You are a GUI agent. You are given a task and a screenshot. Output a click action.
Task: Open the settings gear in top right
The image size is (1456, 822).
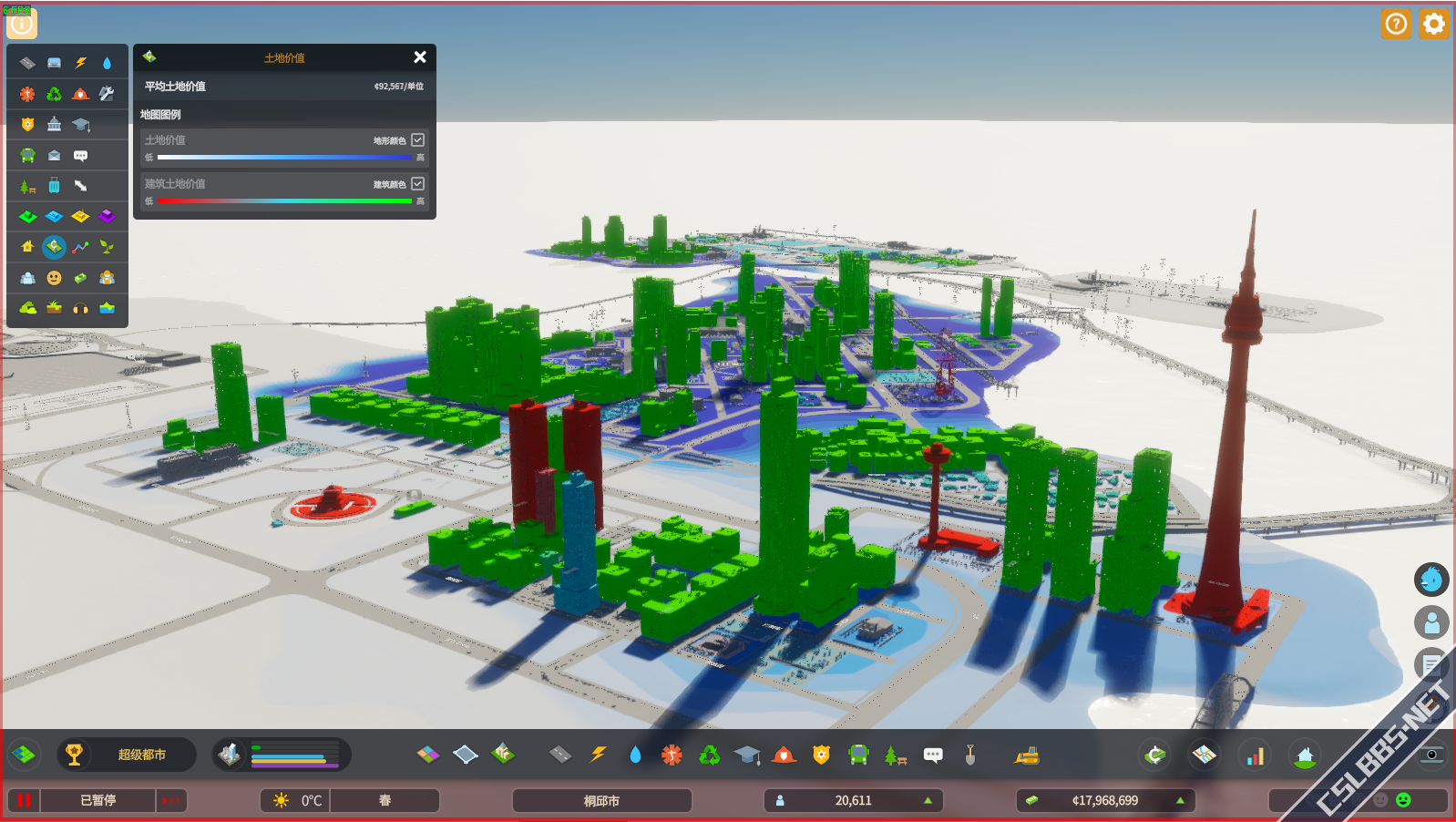[x=1433, y=24]
